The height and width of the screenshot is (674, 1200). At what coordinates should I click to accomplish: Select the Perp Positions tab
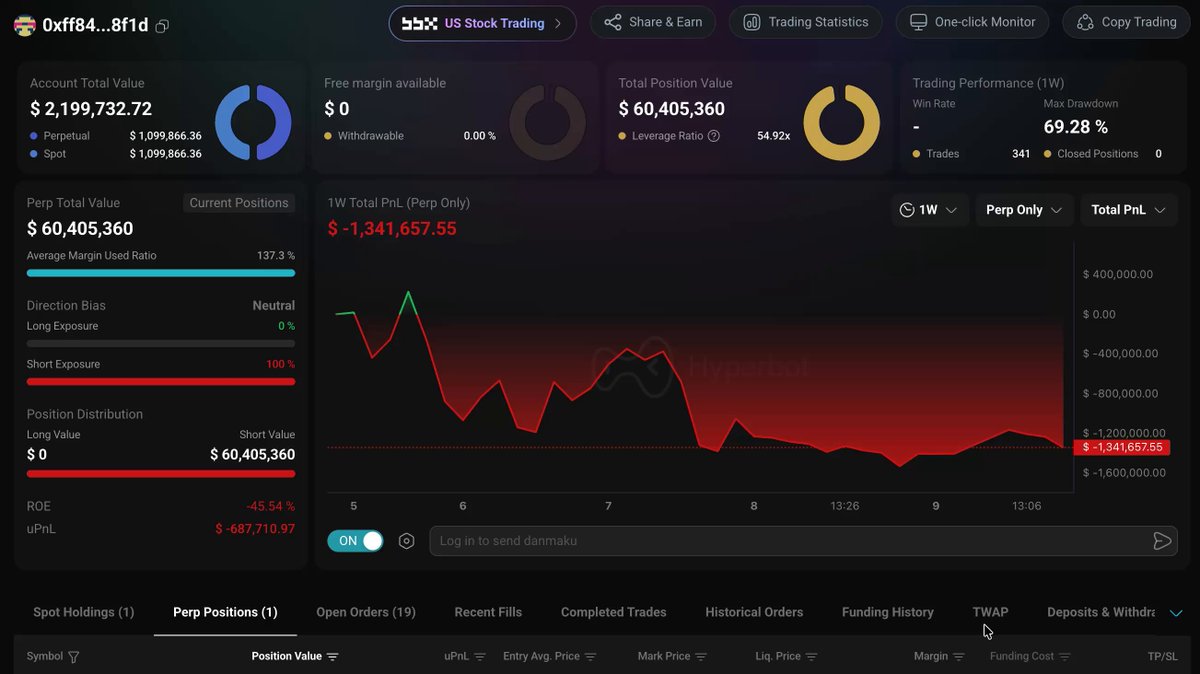tap(225, 612)
